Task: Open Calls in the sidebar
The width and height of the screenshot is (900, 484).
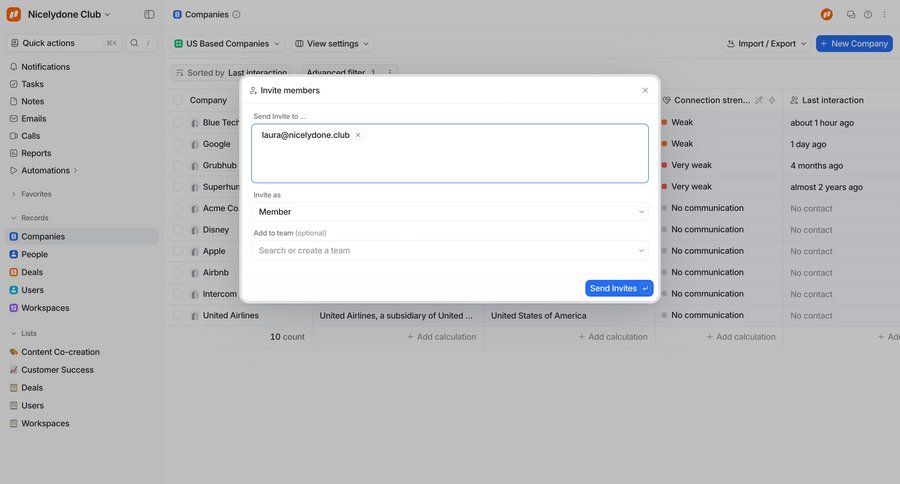Action: [x=82, y=135]
